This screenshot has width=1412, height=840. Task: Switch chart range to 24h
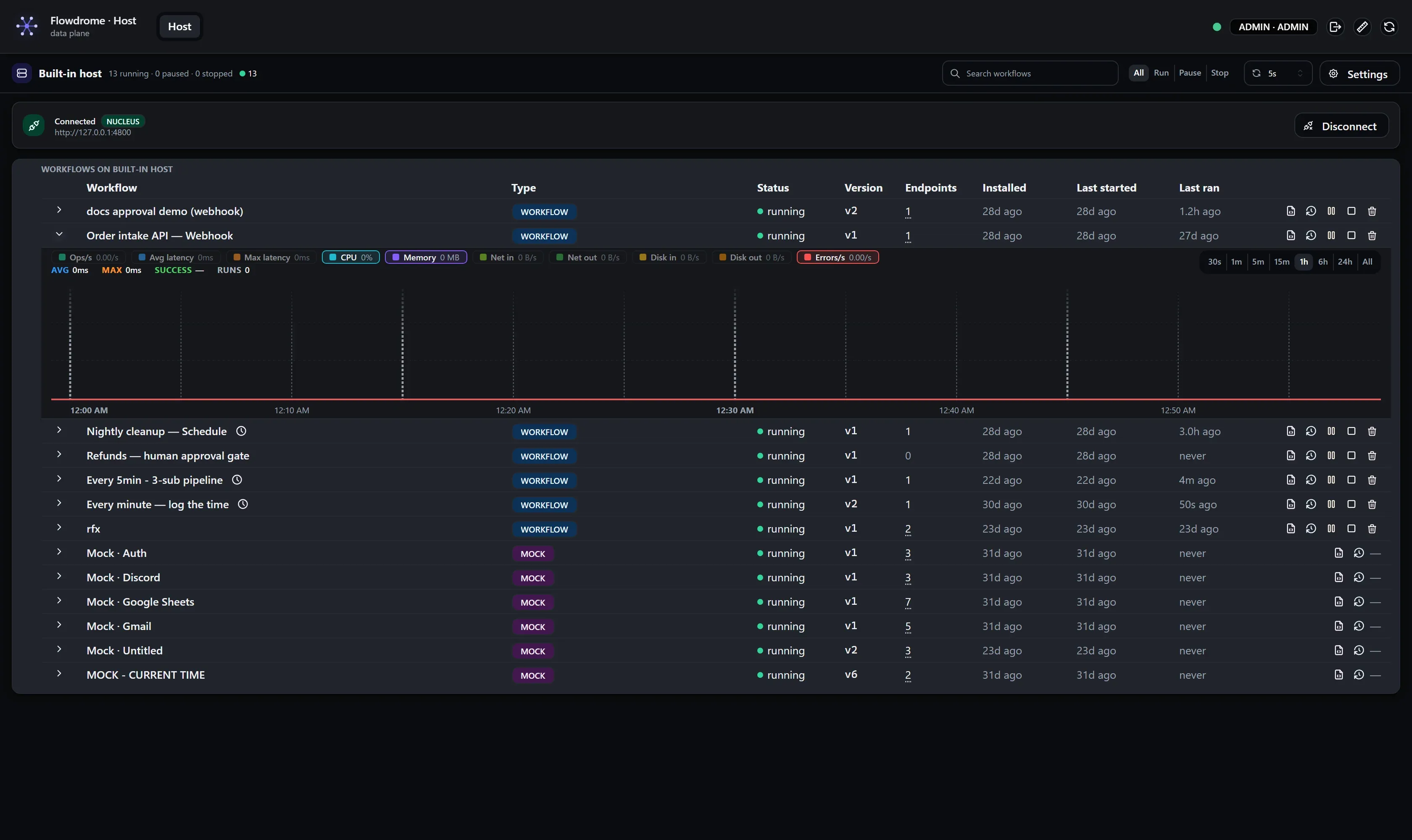click(x=1345, y=262)
